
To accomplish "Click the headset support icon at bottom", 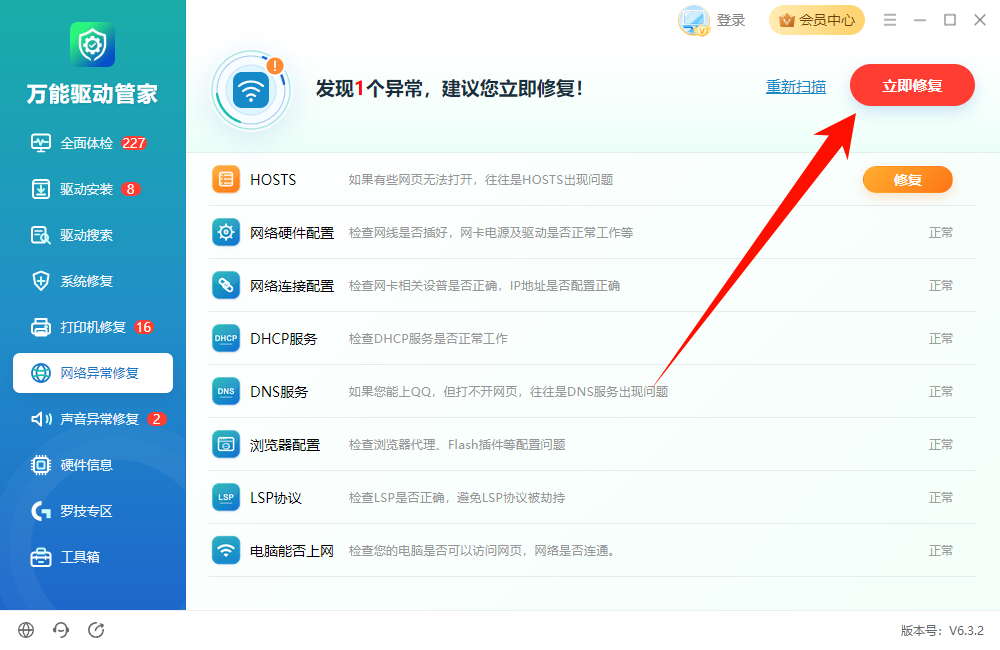I will pos(61,630).
